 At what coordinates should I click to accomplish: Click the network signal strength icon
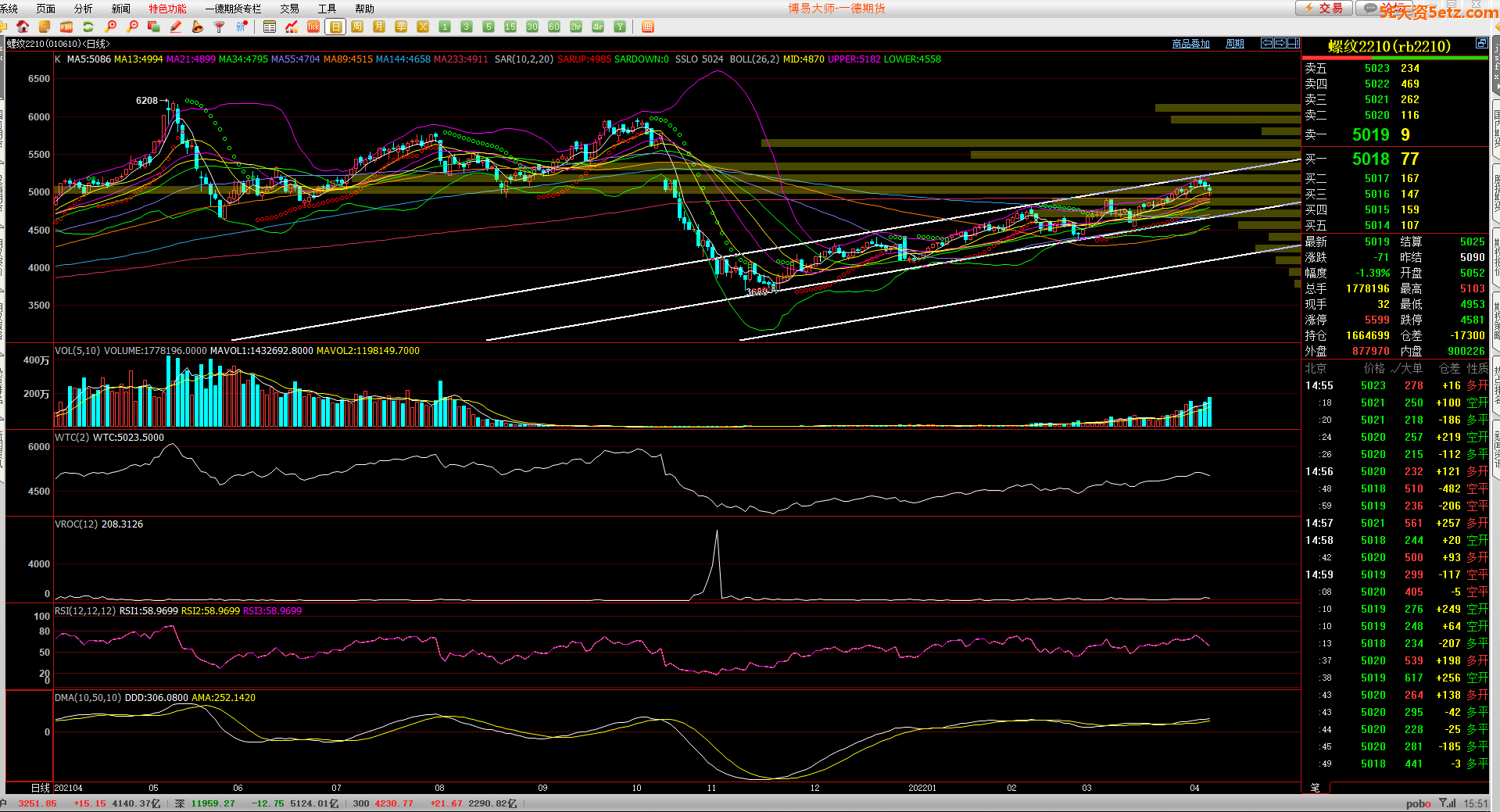[x=1448, y=803]
